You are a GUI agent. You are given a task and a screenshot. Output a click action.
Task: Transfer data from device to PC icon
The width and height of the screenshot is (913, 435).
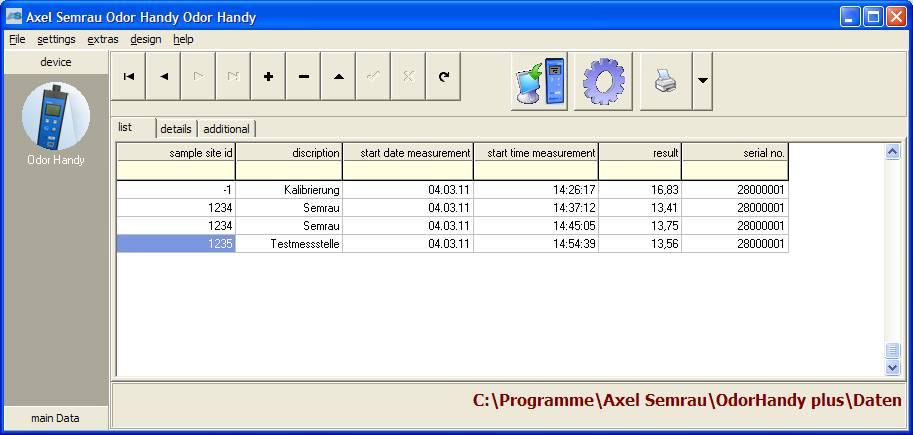pos(539,82)
